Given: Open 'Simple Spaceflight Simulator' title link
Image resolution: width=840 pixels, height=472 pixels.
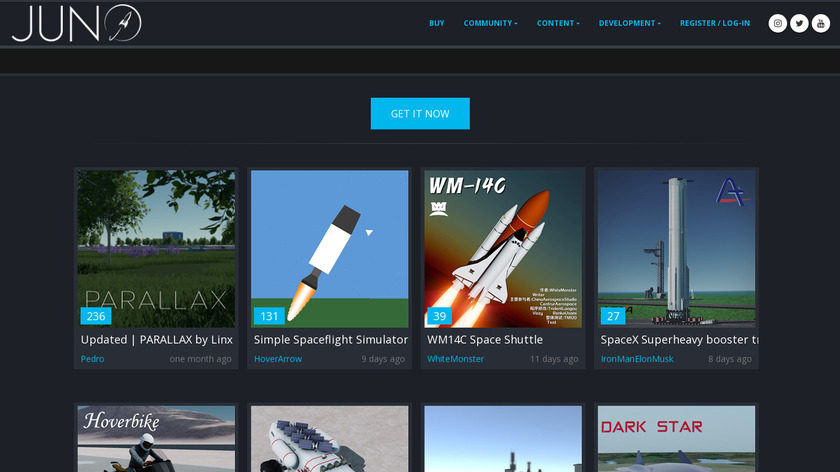Looking at the screenshot, I should pyautogui.click(x=331, y=340).
